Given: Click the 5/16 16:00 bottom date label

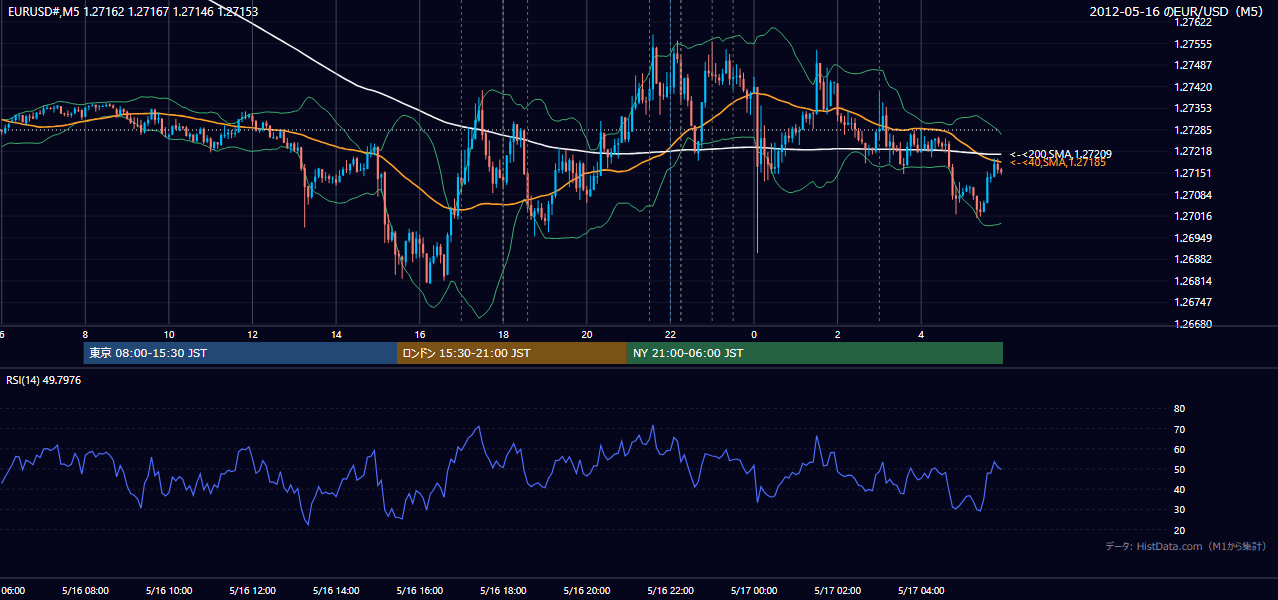Looking at the screenshot, I should [x=420, y=591].
